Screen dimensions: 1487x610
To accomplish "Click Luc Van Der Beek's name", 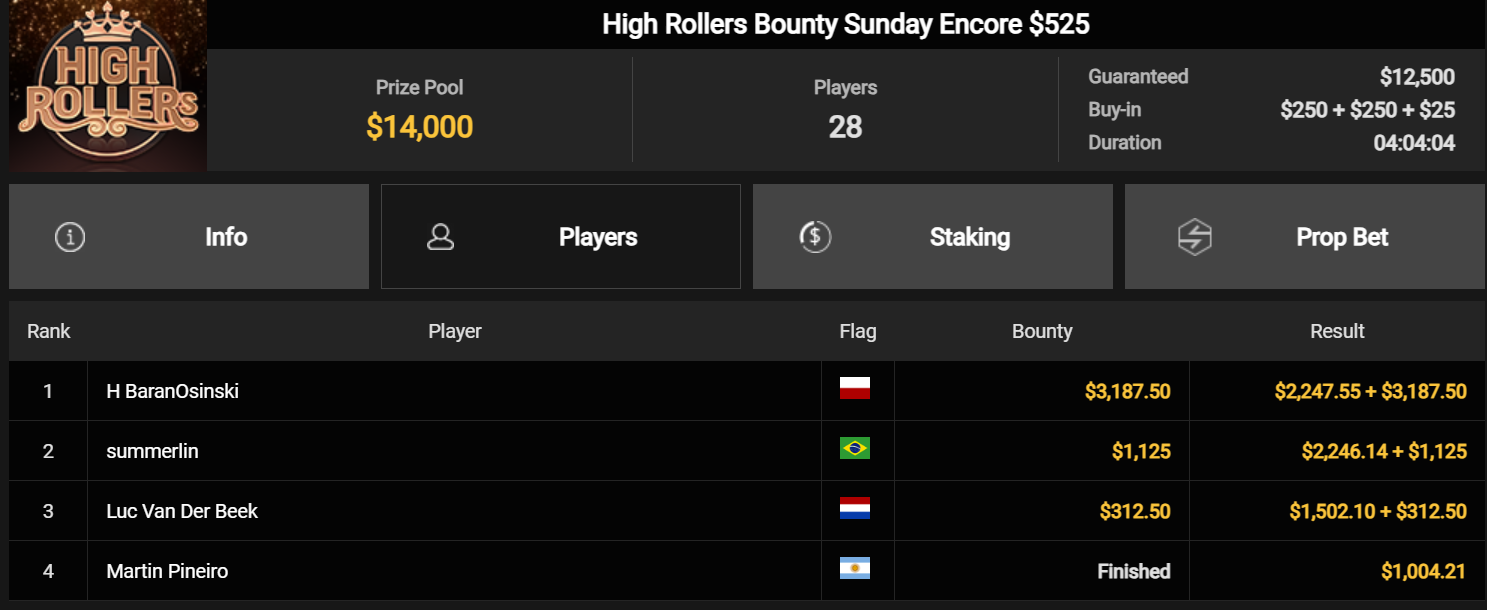I will (182, 511).
